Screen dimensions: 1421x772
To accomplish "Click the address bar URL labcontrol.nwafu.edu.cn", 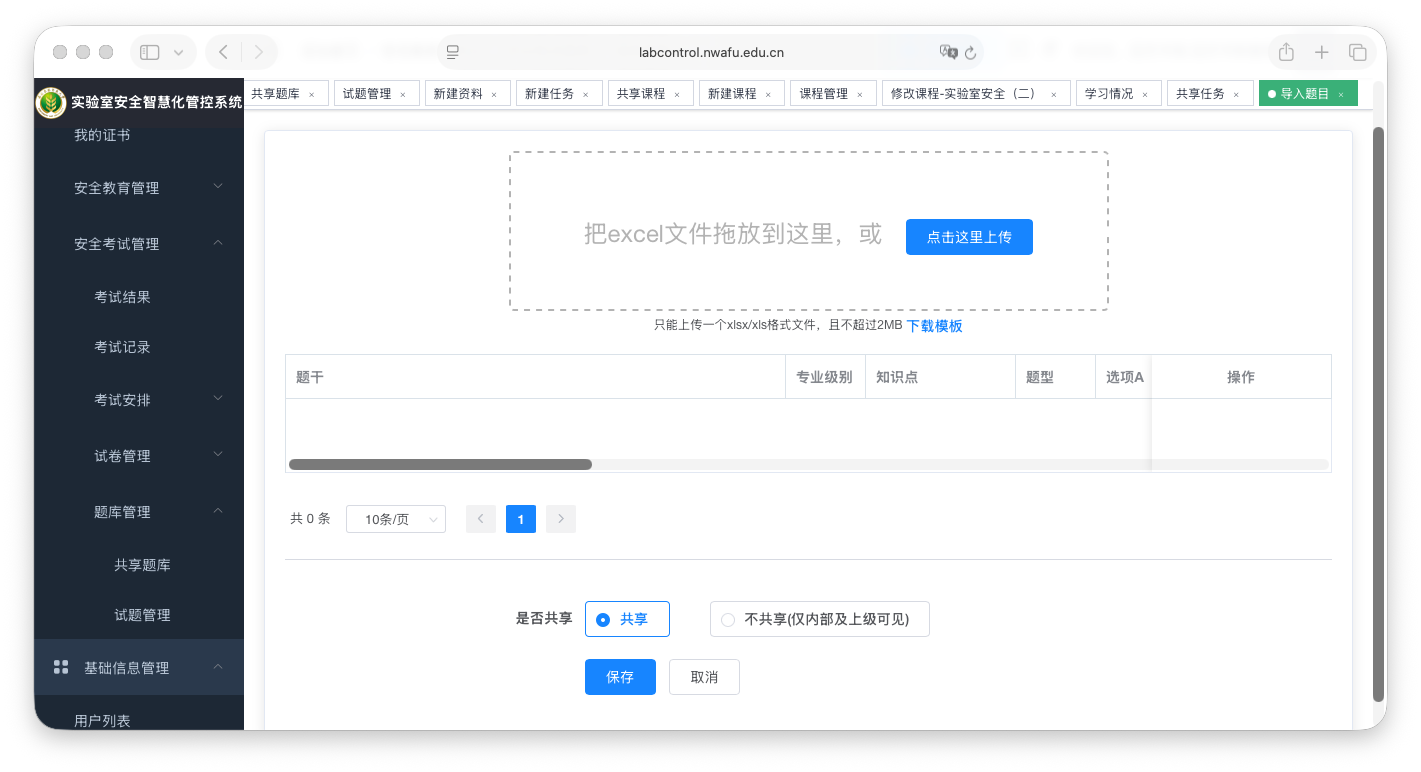I will point(711,52).
